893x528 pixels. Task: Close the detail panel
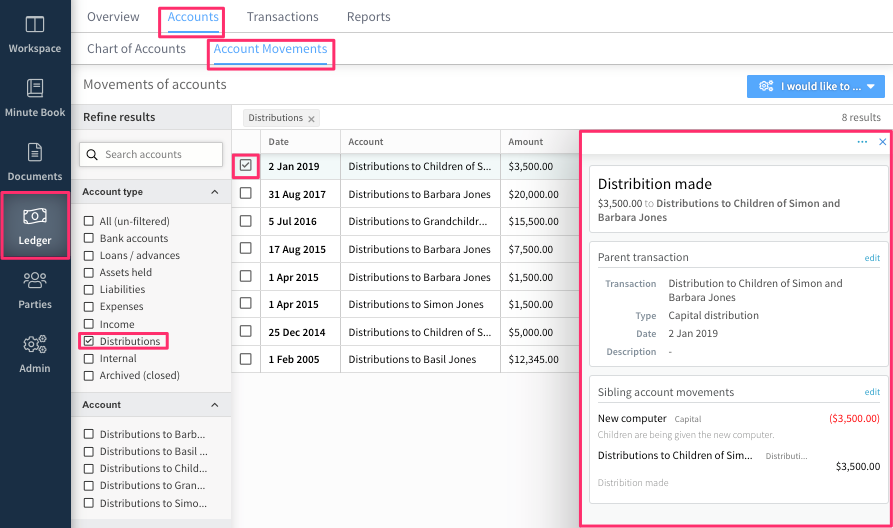[882, 142]
